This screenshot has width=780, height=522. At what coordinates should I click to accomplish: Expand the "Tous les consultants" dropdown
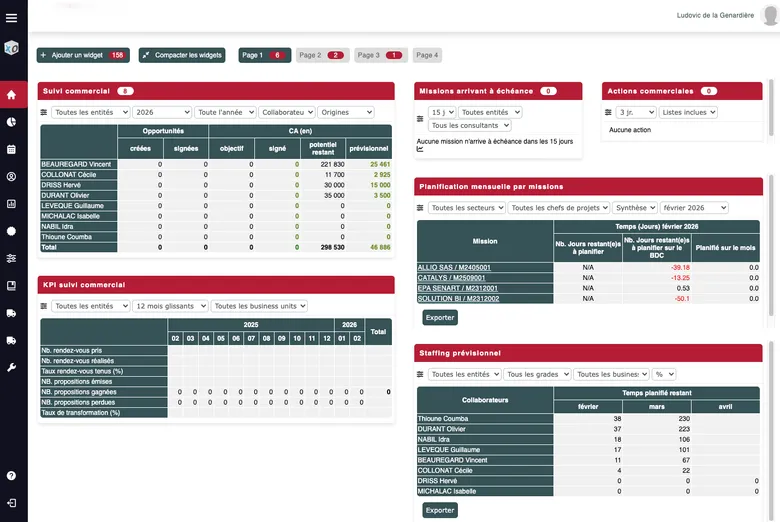(469, 126)
